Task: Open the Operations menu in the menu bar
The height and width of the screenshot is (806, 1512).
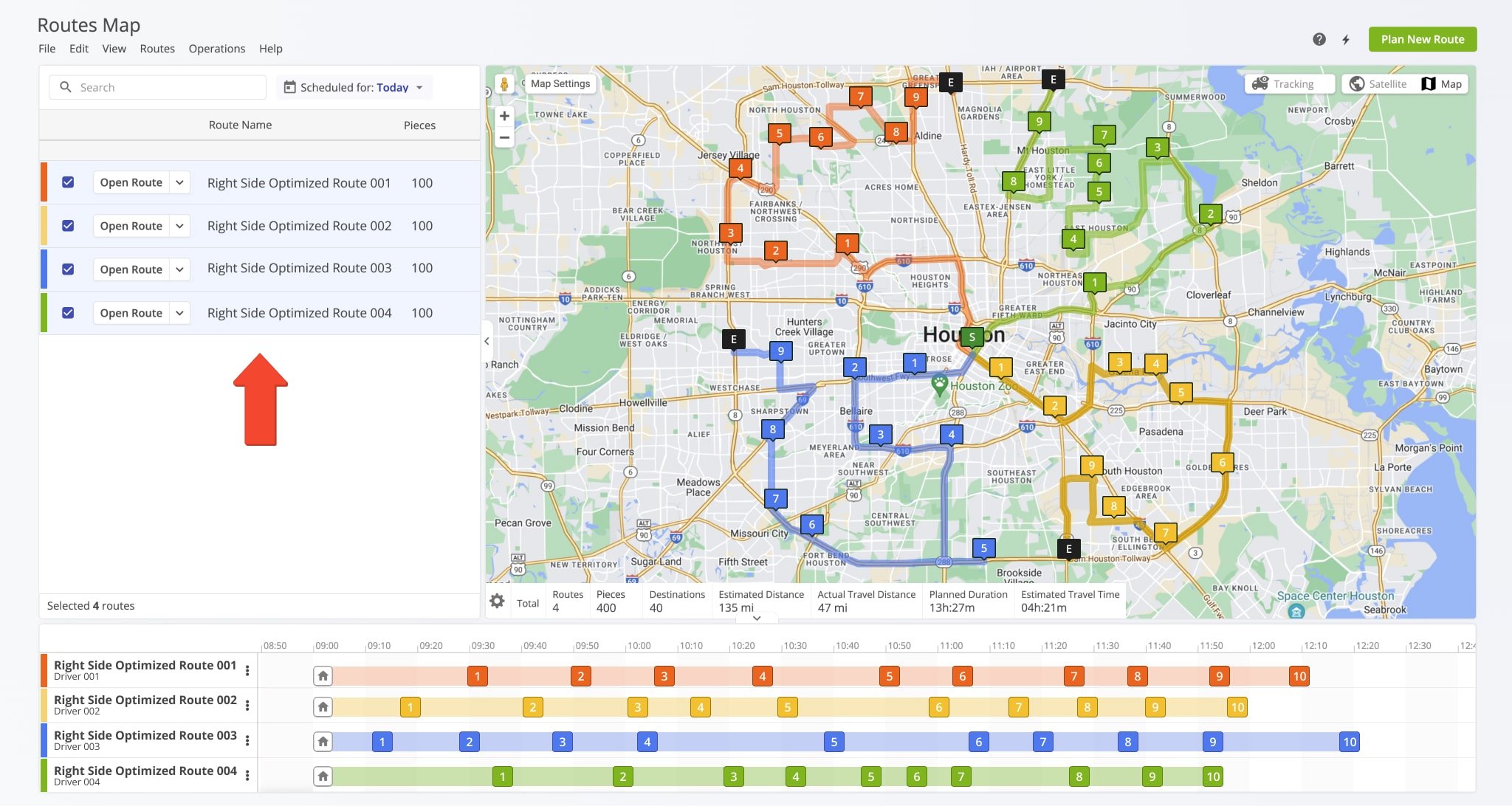Action: click(x=217, y=48)
